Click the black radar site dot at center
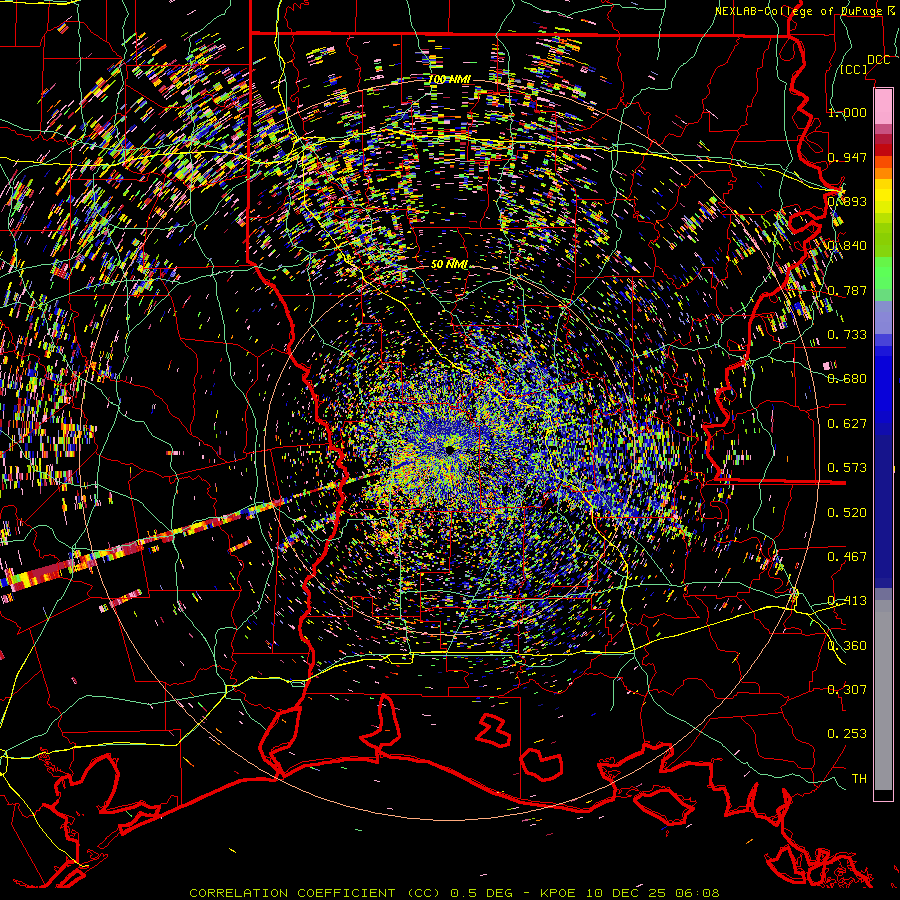This screenshot has height=900, width=900. coord(449,449)
